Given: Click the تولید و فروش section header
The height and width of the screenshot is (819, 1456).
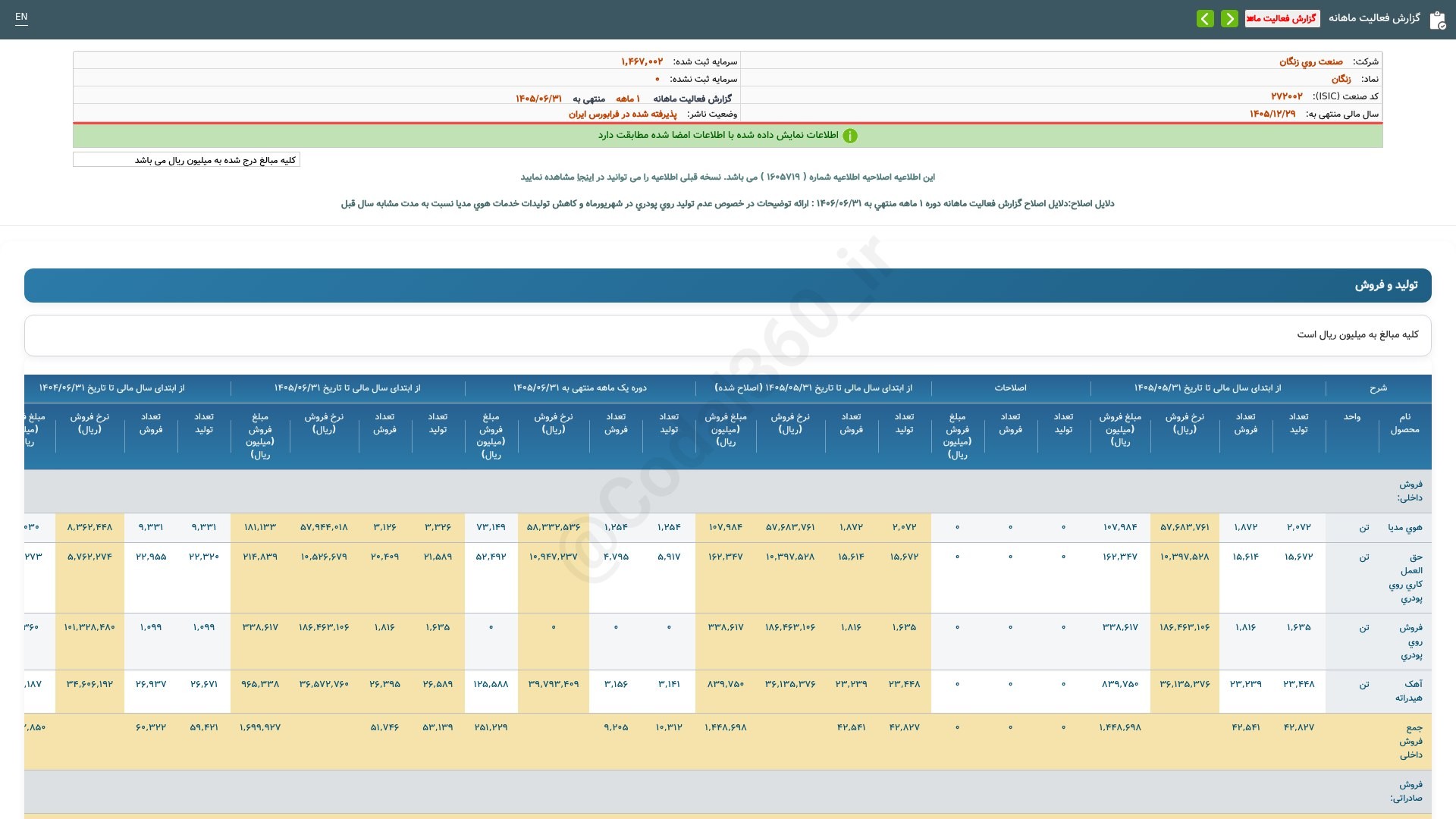Looking at the screenshot, I should 728,285.
